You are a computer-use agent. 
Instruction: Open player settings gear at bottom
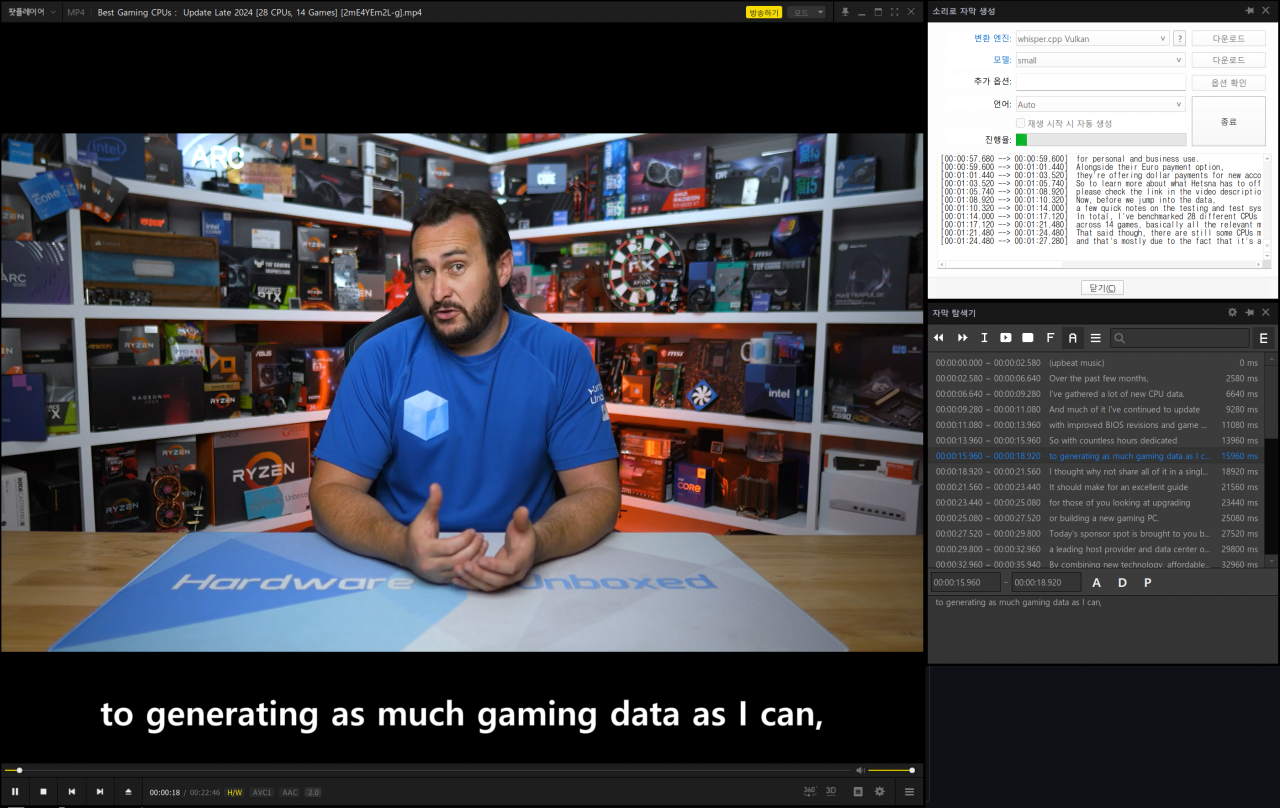880,791
